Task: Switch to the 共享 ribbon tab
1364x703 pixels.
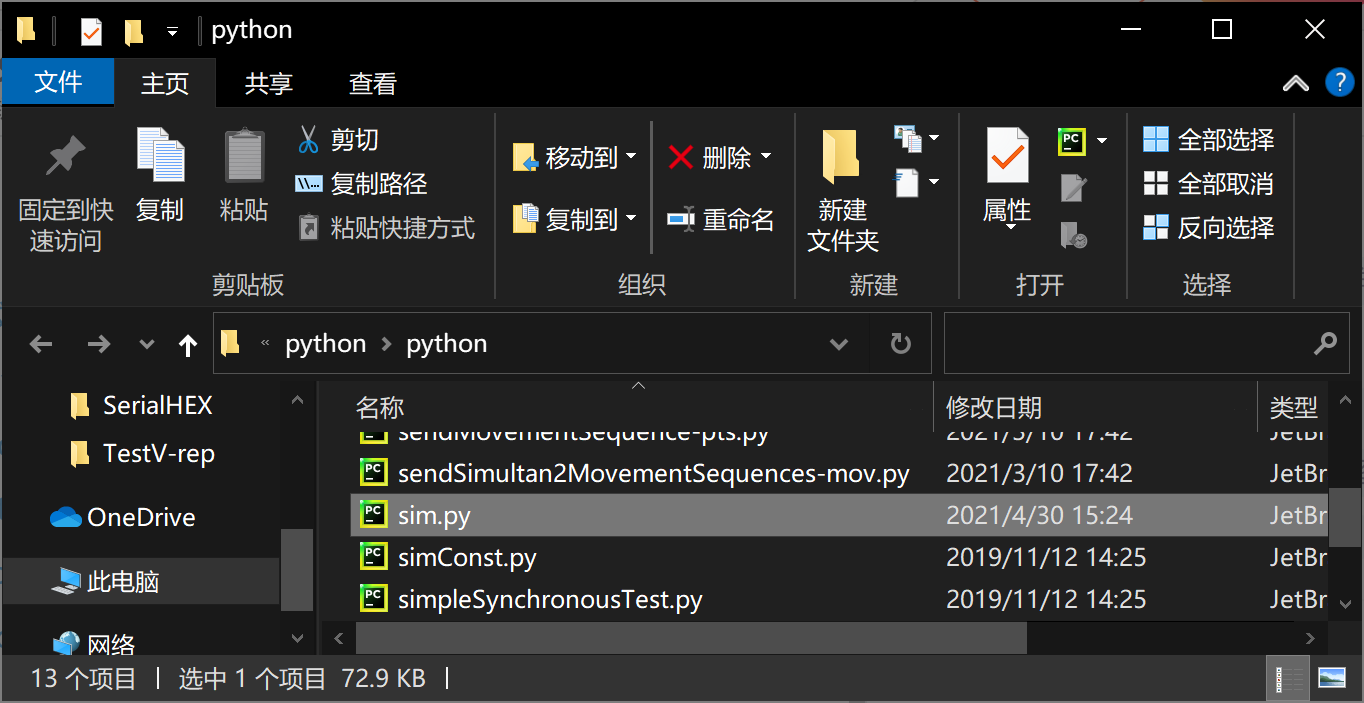Action: (x=268, y=83)
